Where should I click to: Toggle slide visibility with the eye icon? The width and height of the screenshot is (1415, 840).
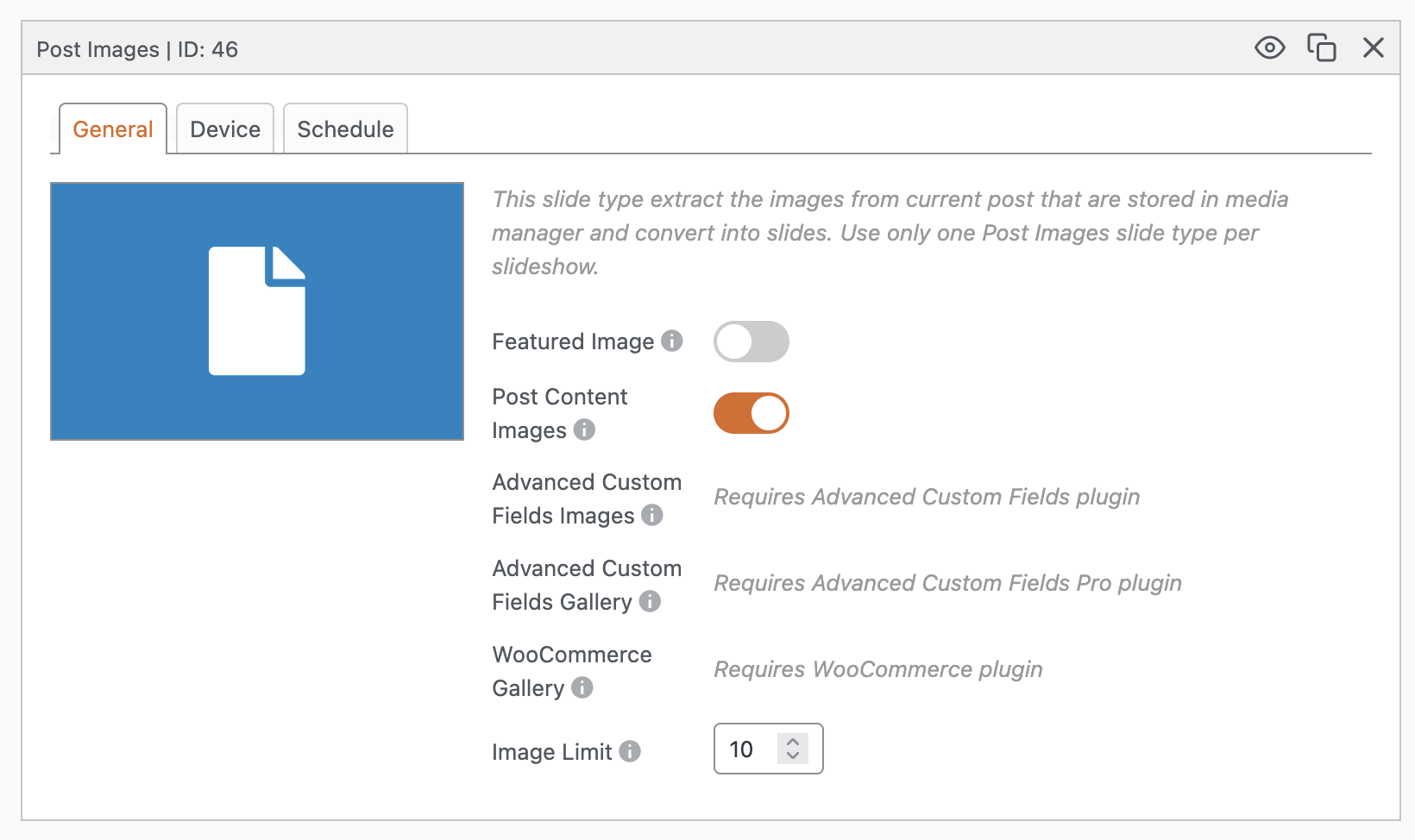(x=1269, y=47)
